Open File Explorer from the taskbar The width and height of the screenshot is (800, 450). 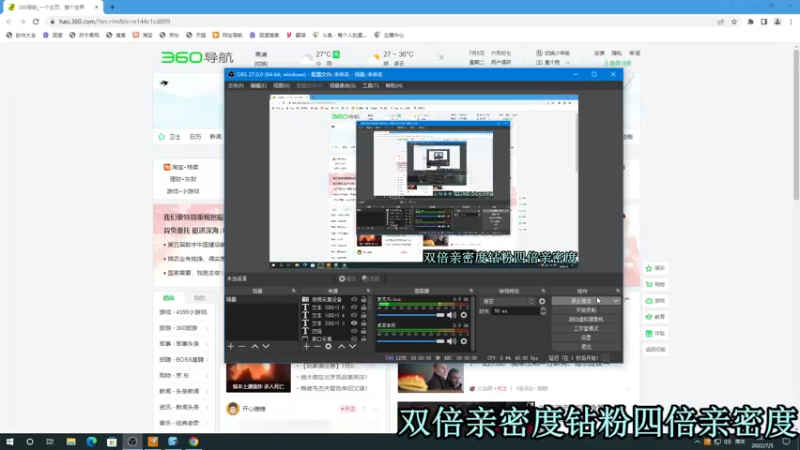71,442
